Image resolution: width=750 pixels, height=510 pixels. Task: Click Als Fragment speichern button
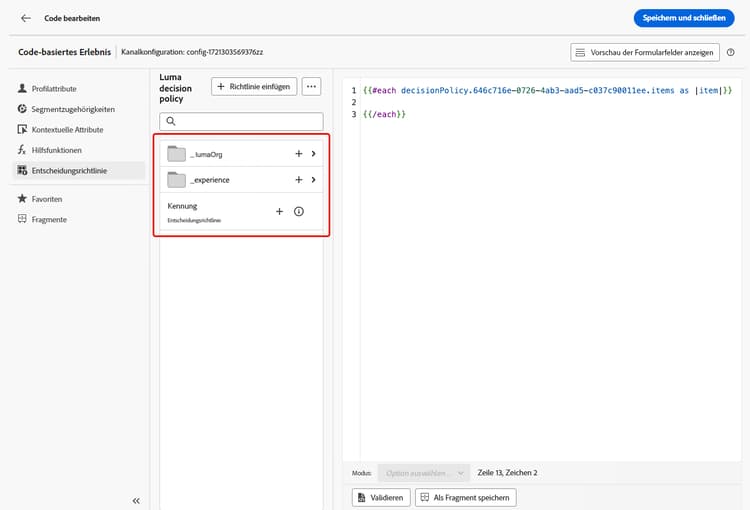point(465,498)
